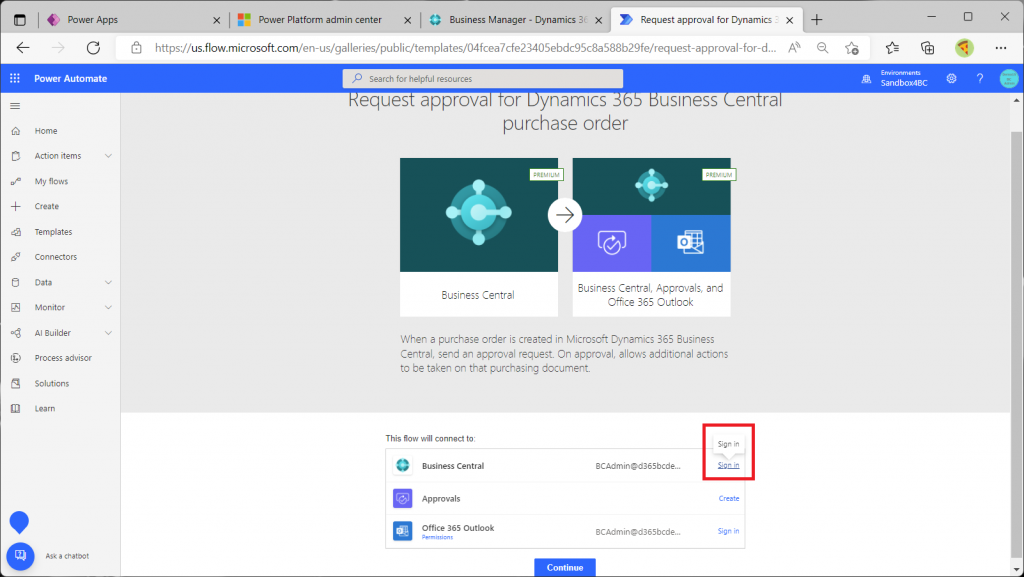This screenshot has height=577, width=1024.
Task: Toggle the vertical tabs button
Action: coord(20,20)
